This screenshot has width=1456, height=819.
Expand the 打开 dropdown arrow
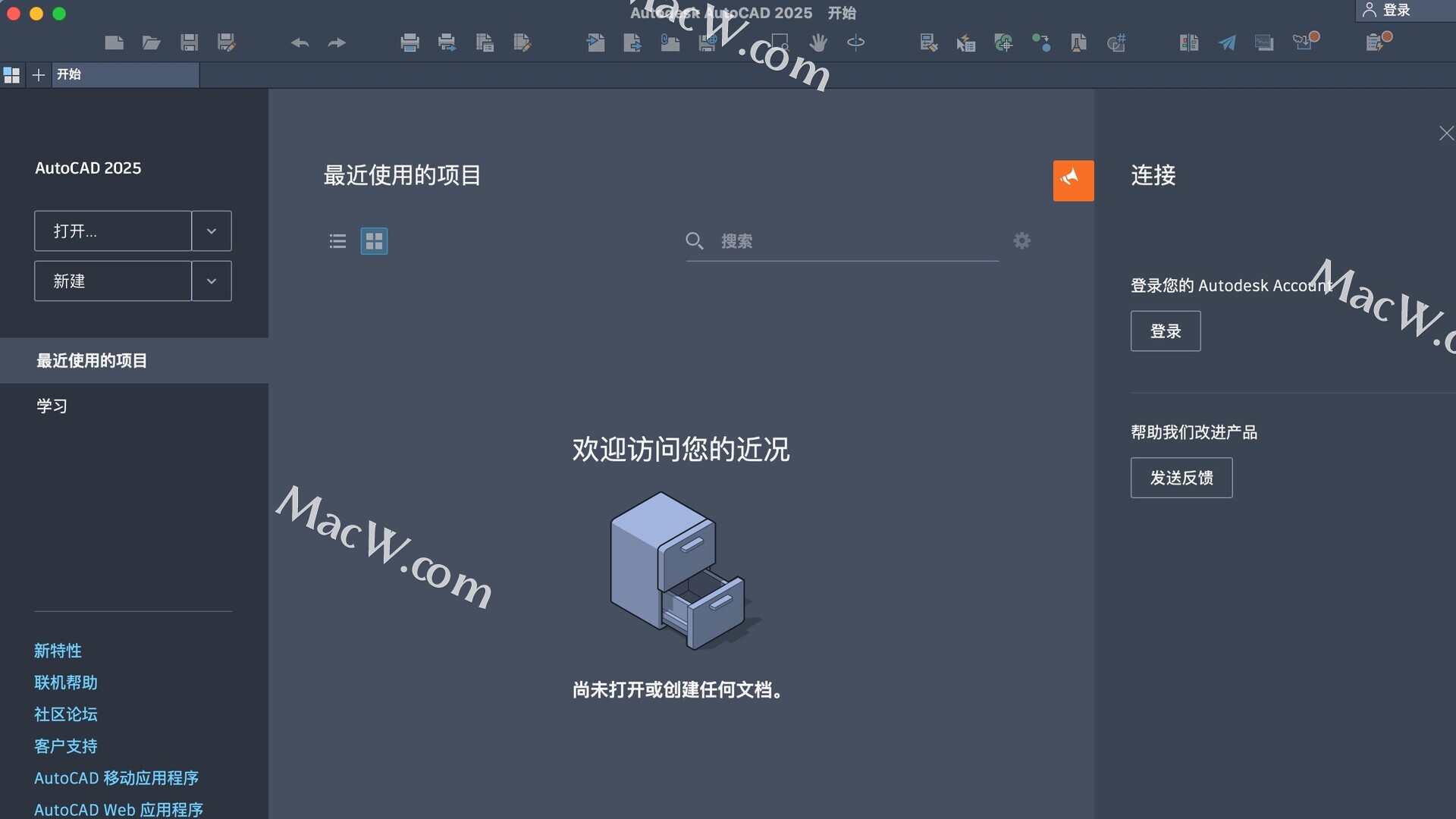pyautogui.click(x=212, y=231)
